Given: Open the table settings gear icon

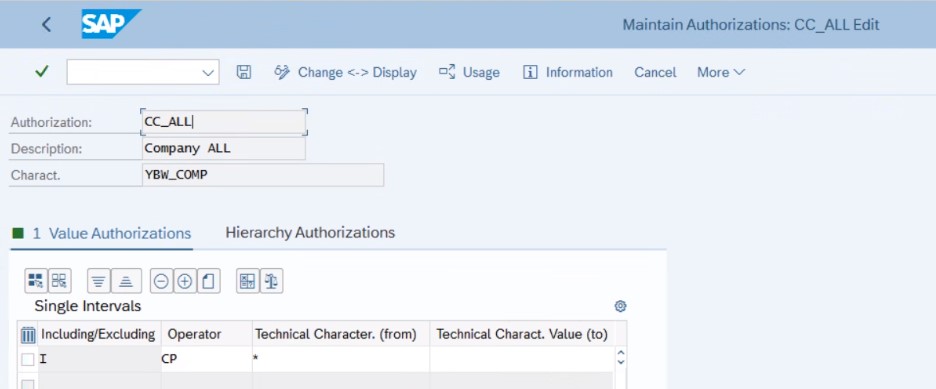Looking at the screenshot, I should point(620,307).
